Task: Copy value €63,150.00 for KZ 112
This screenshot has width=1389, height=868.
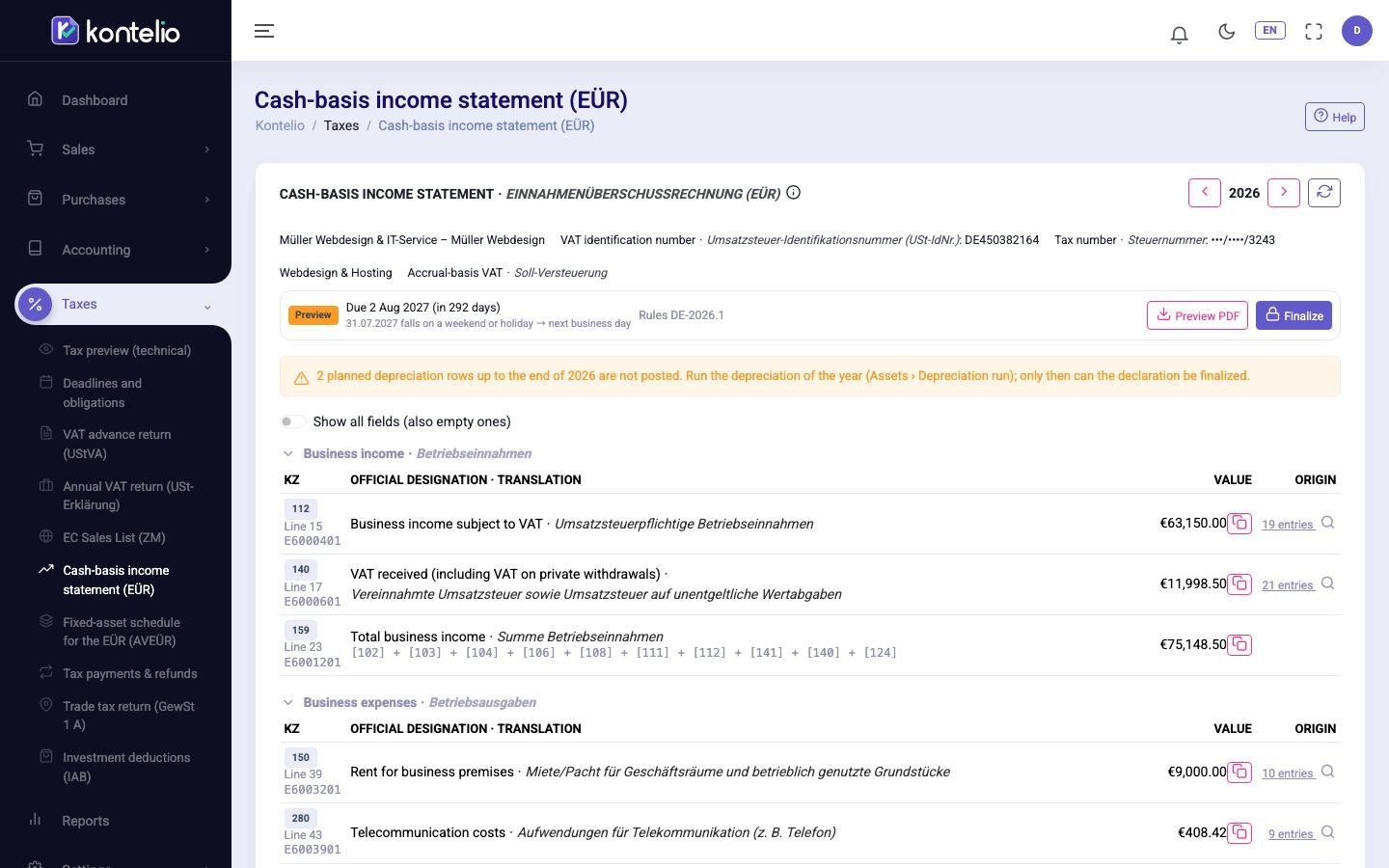Action: [x=1239, y=524]
